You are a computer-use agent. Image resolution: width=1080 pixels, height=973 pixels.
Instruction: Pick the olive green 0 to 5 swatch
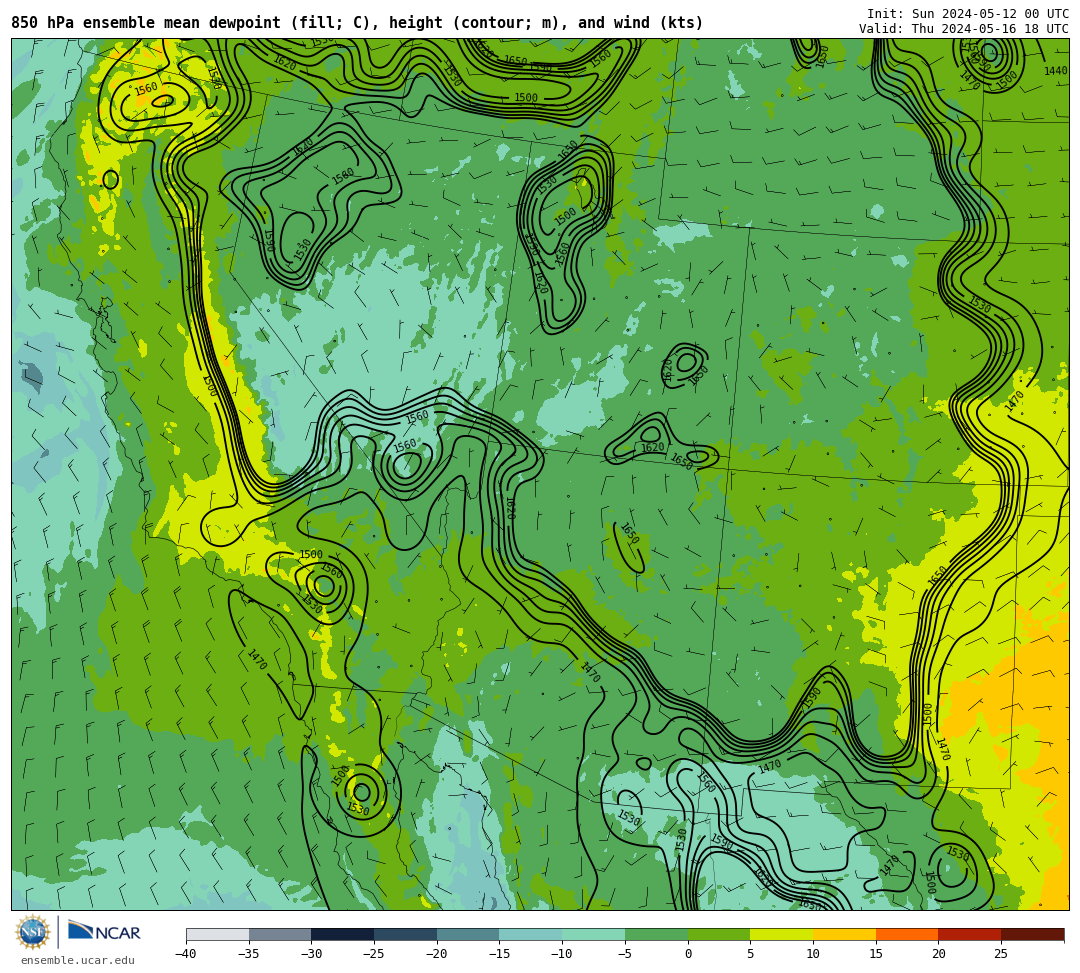(x=719, y=935)
